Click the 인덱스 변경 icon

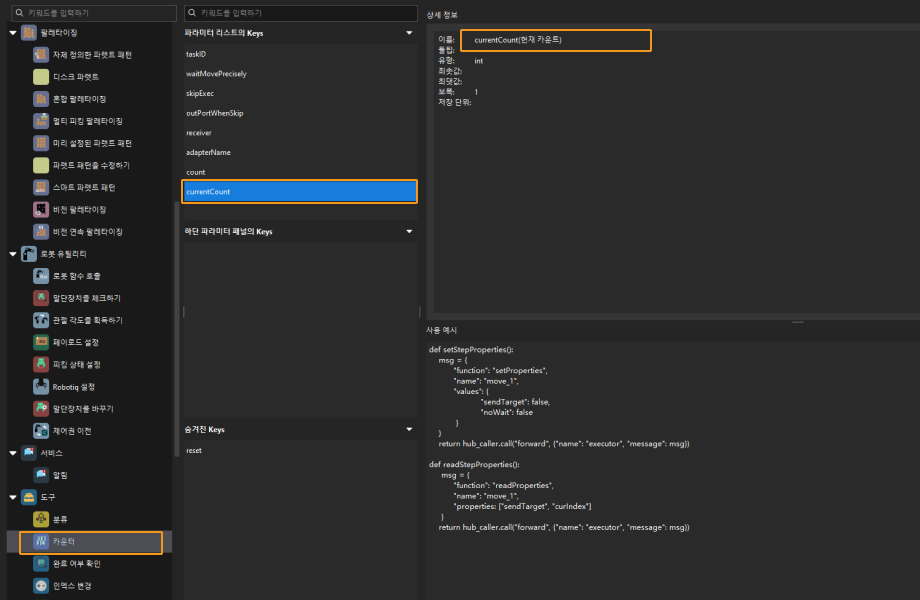coord(41,586)
